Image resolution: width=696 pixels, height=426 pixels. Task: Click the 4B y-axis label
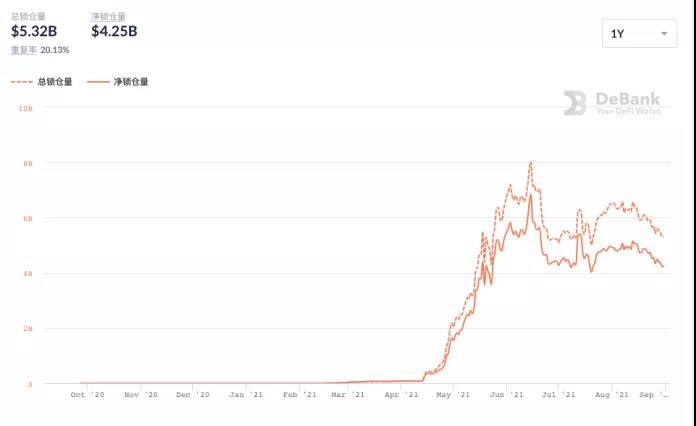[x=27, y=273]
